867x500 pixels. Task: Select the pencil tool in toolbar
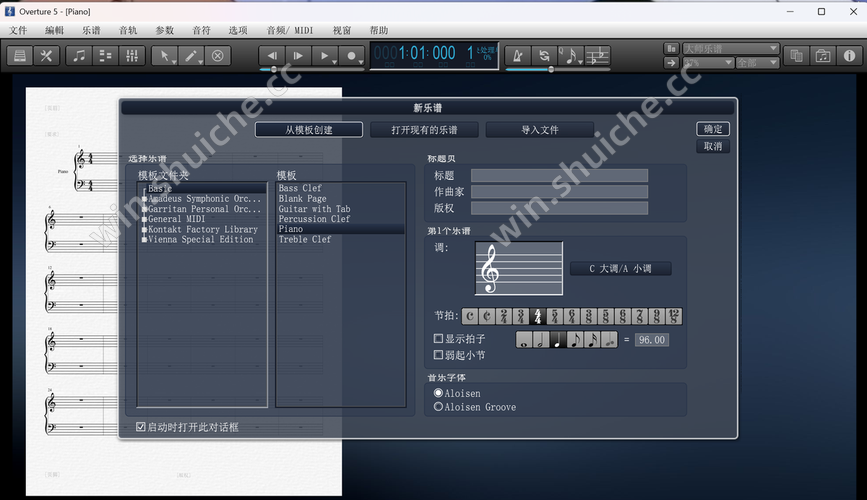(x=190, y=56)
